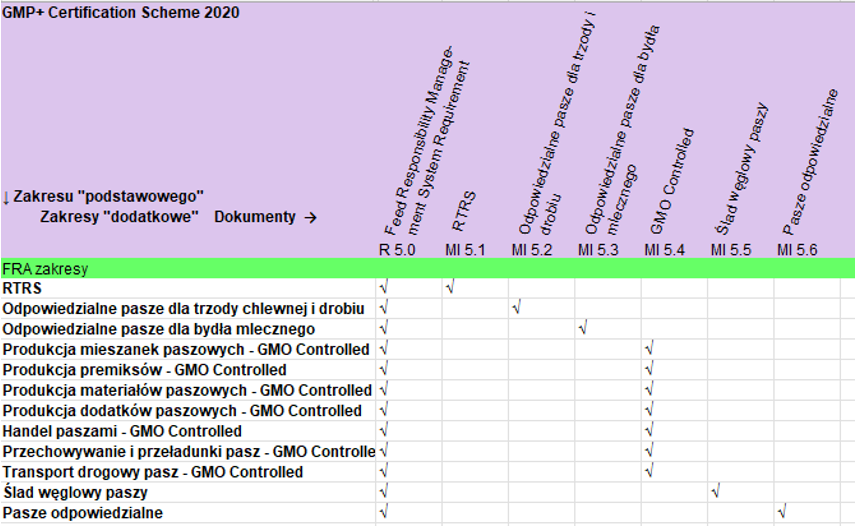Select the rotated RTRS column header
857x526 pixels.
click(x=465, y=208)
